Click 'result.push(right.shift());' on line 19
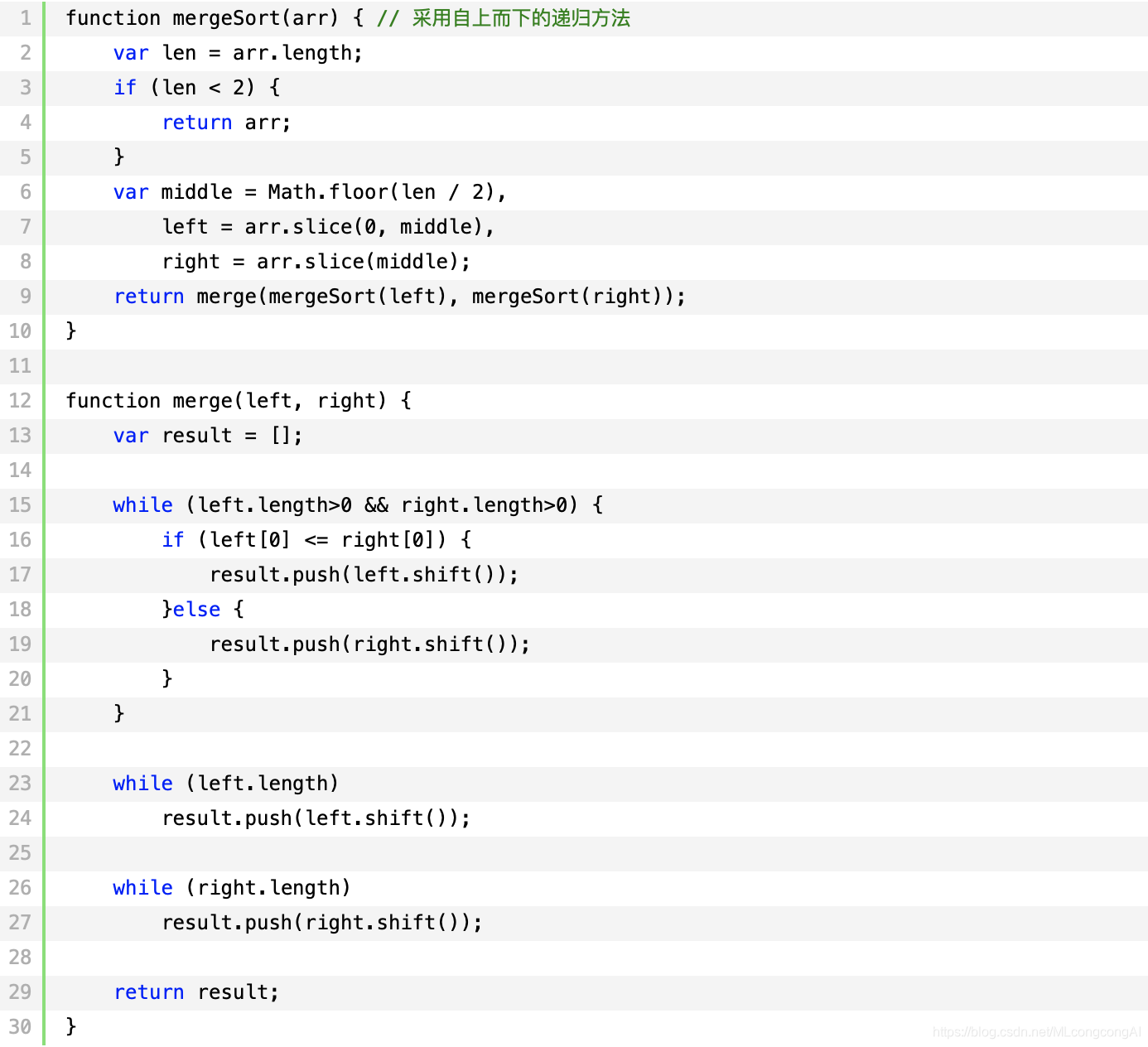Viewport: 1148px width, 1047px height. pos(370,644)
